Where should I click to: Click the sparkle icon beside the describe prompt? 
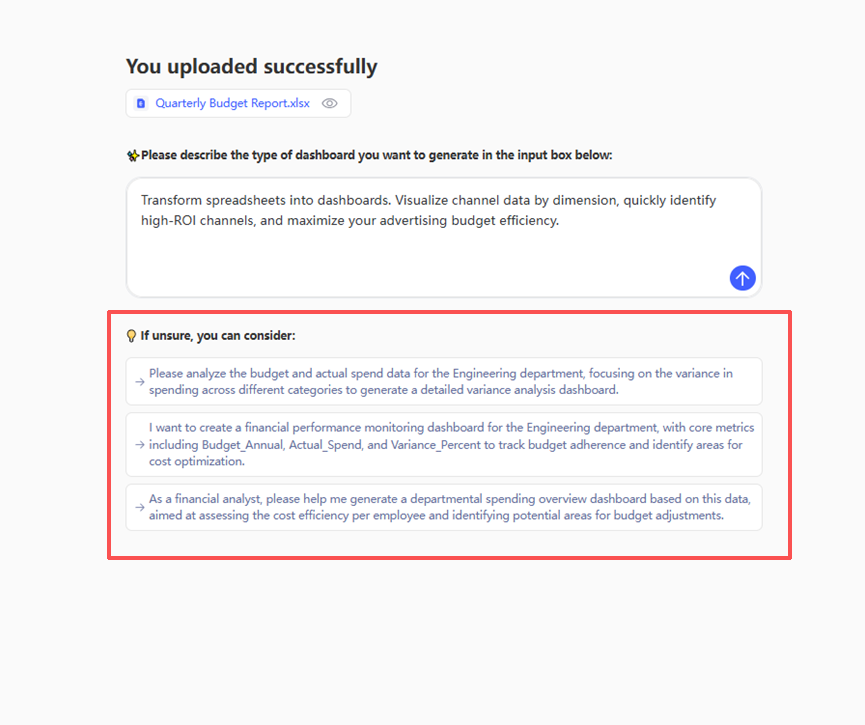[x=132, y=155]
